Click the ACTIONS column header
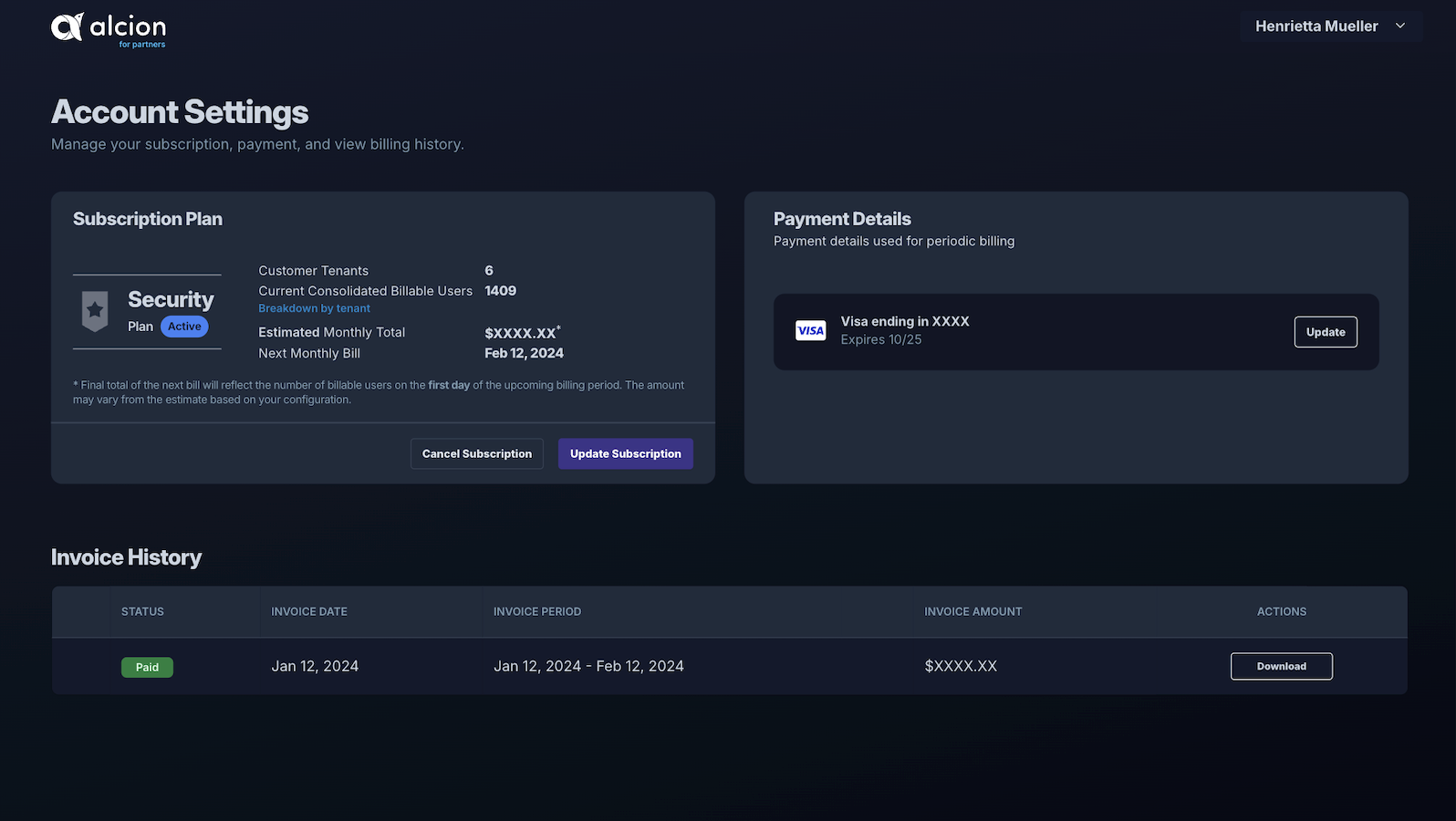The height and width of the screenshot is (821, 1456). click(1282, 611)
